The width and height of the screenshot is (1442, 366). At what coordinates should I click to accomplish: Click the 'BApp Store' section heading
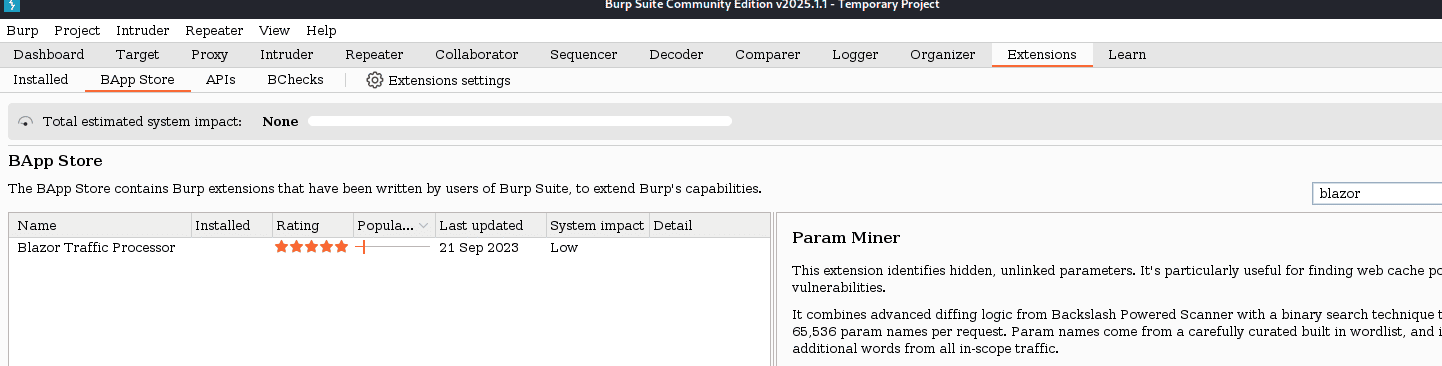click(55, 160)
